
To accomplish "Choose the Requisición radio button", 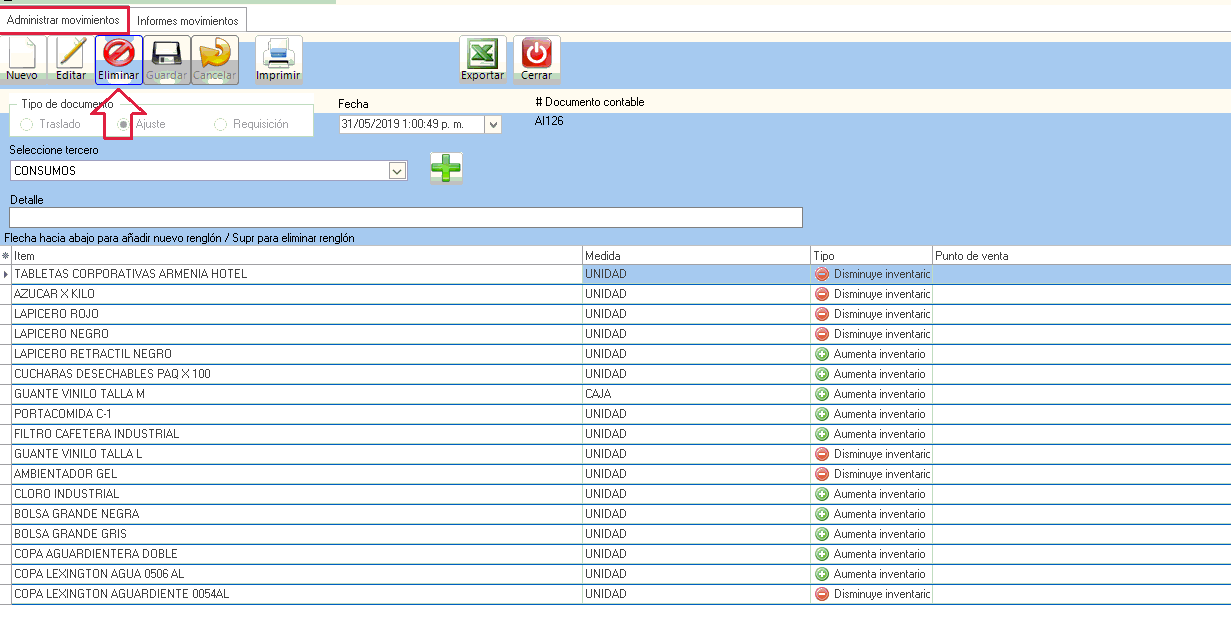I will (220, 124).
